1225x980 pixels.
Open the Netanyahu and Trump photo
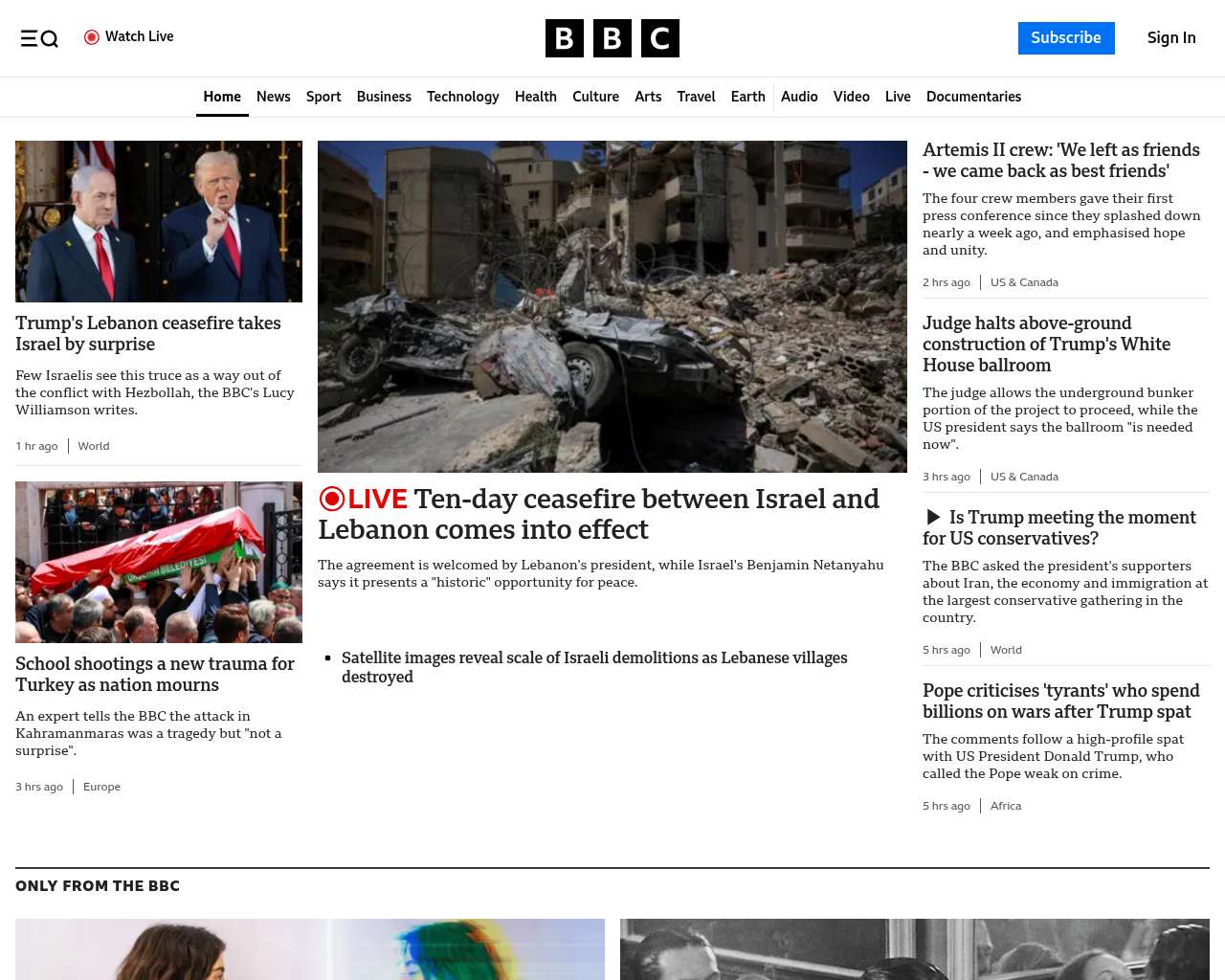[159, 222]
